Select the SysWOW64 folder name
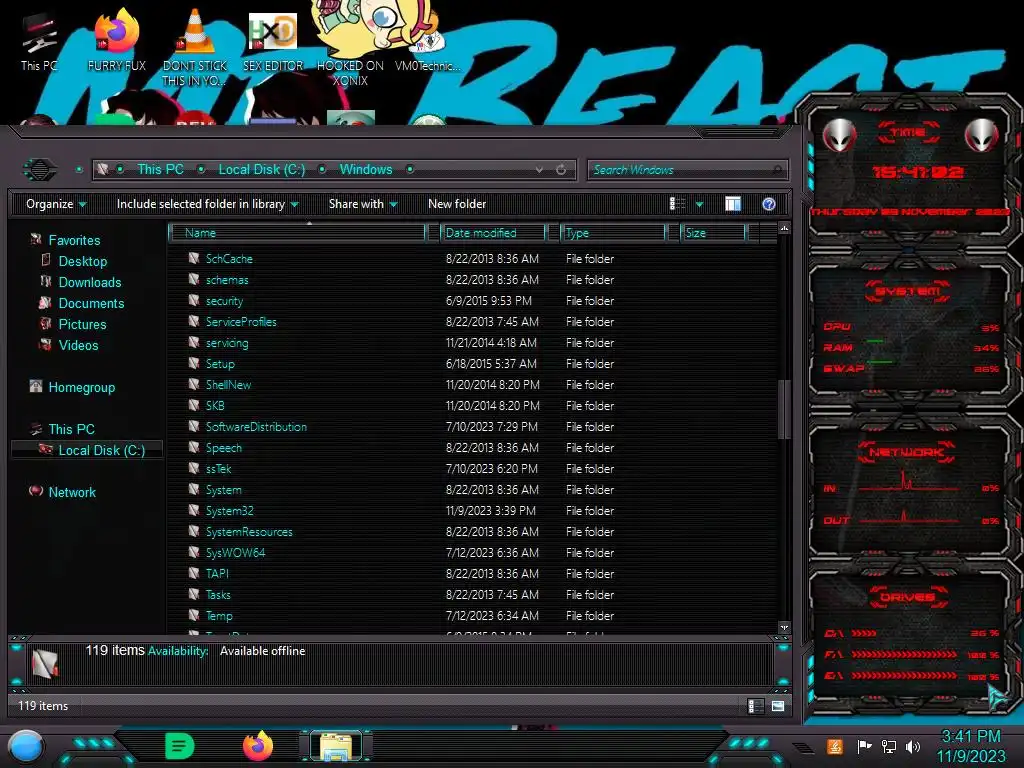 (235, 552)
